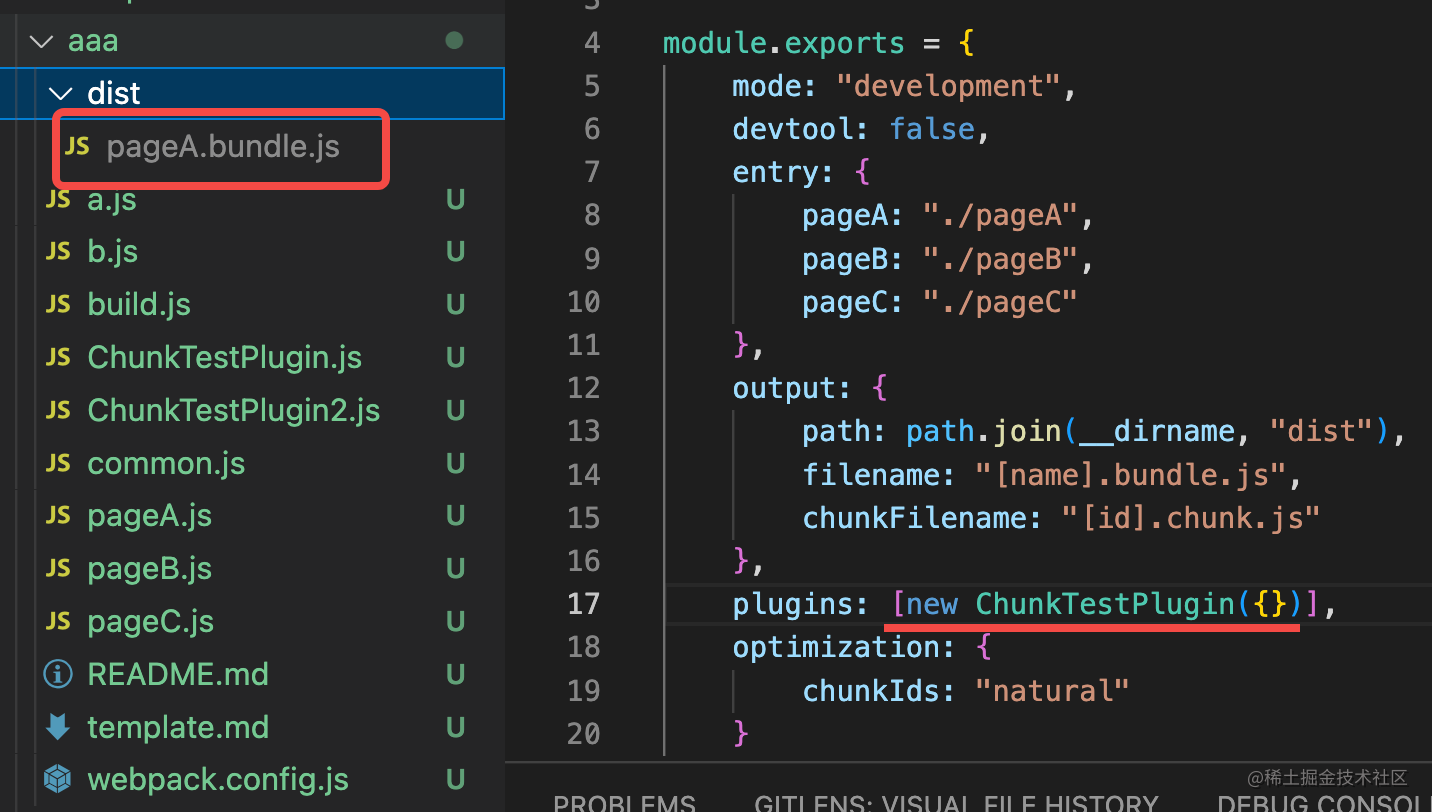Image resolution: width=1432 pixels, height=812 pixels.
Task: Click the webpack.config.js cube icon
Action: click(x=58, y=779)
